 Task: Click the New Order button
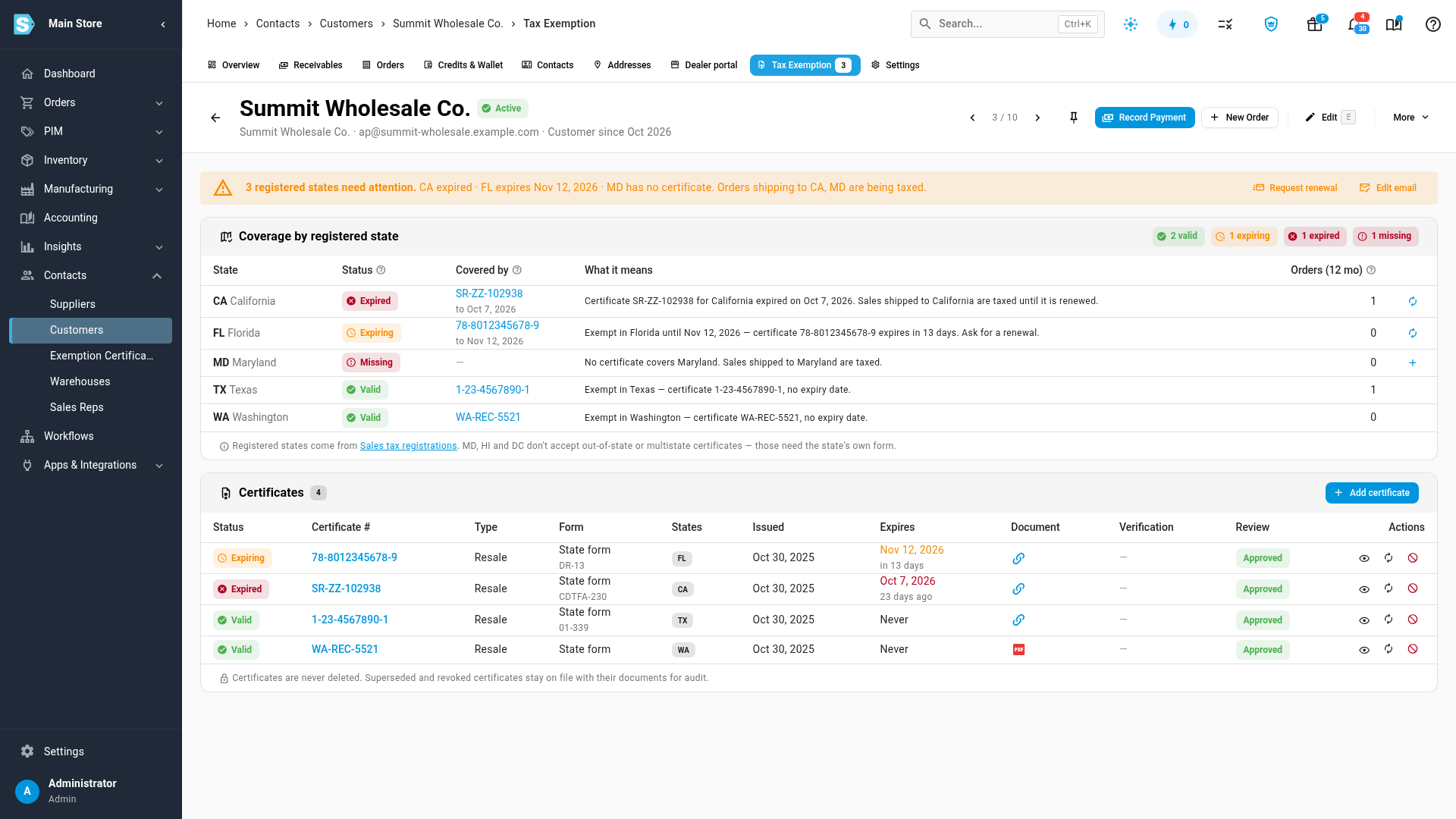tap(1239, 118)
